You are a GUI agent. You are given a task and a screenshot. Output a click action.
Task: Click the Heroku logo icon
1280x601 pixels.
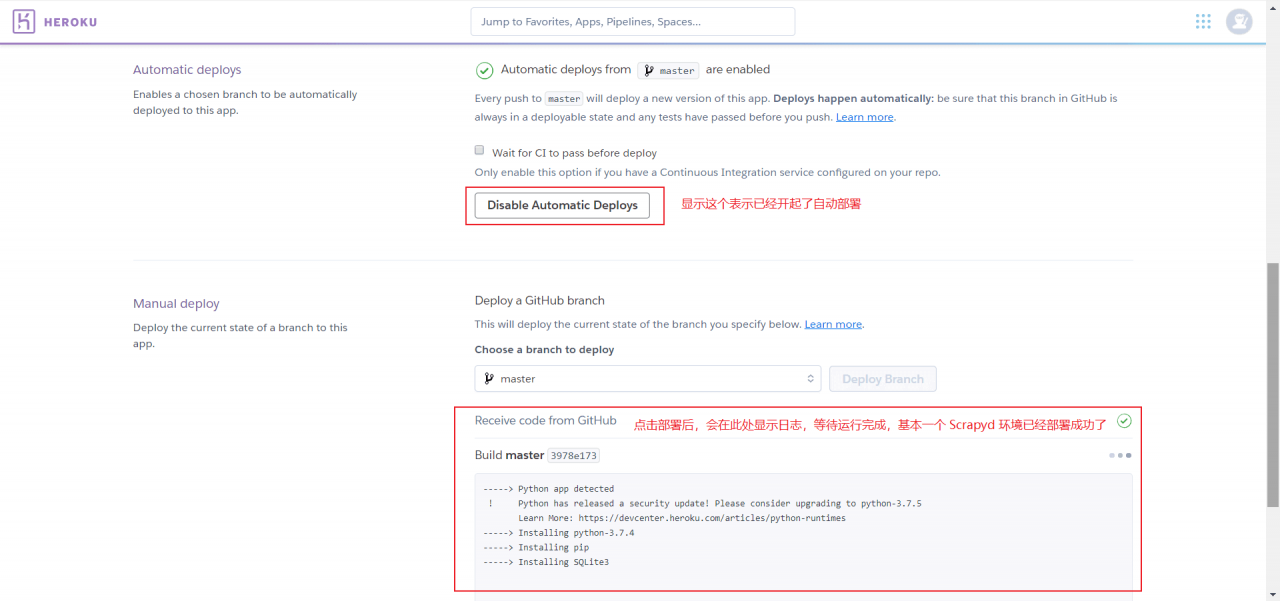coord(24,22)
